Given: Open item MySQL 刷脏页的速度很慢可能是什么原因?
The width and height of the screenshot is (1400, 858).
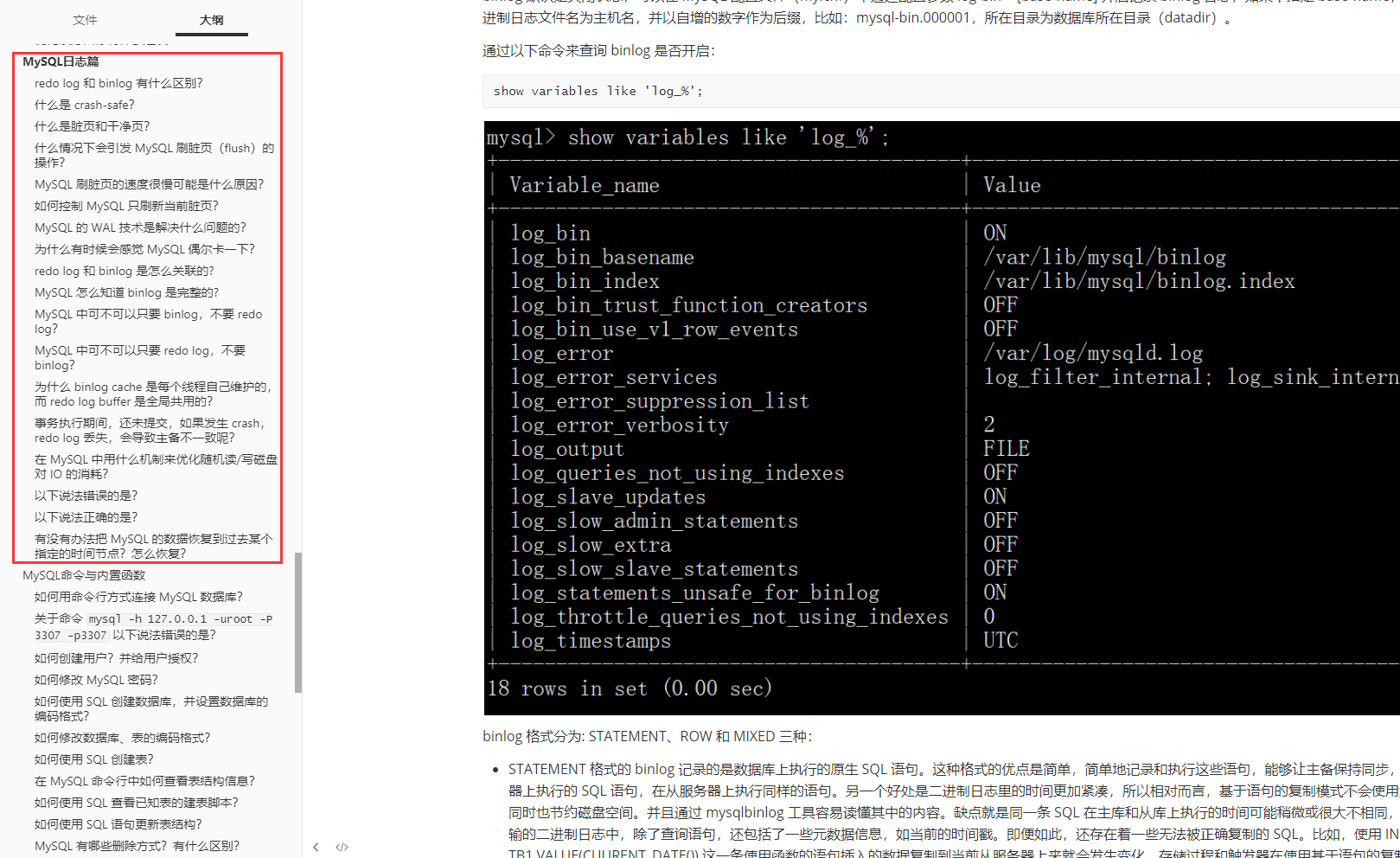Looking at the screenshot, I should [150, 184].
